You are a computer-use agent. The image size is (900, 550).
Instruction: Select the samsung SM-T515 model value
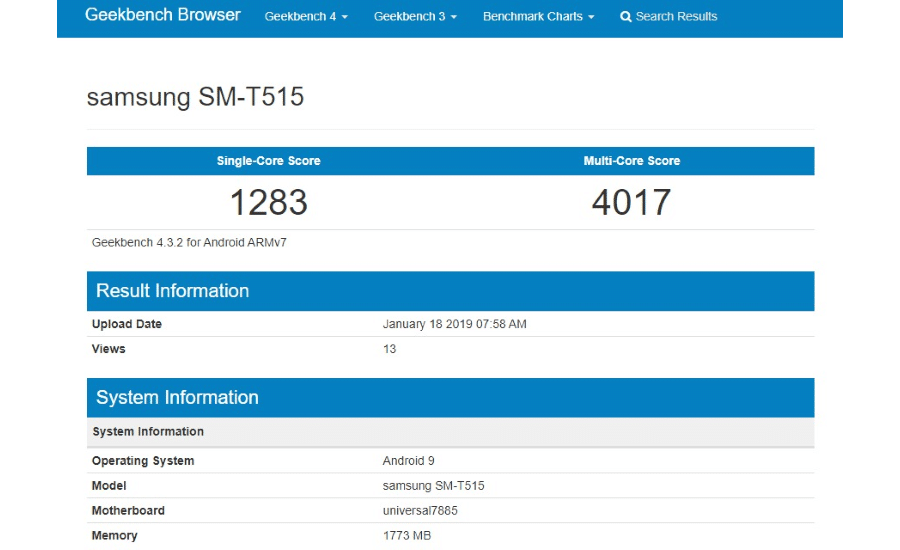(433, 486)
